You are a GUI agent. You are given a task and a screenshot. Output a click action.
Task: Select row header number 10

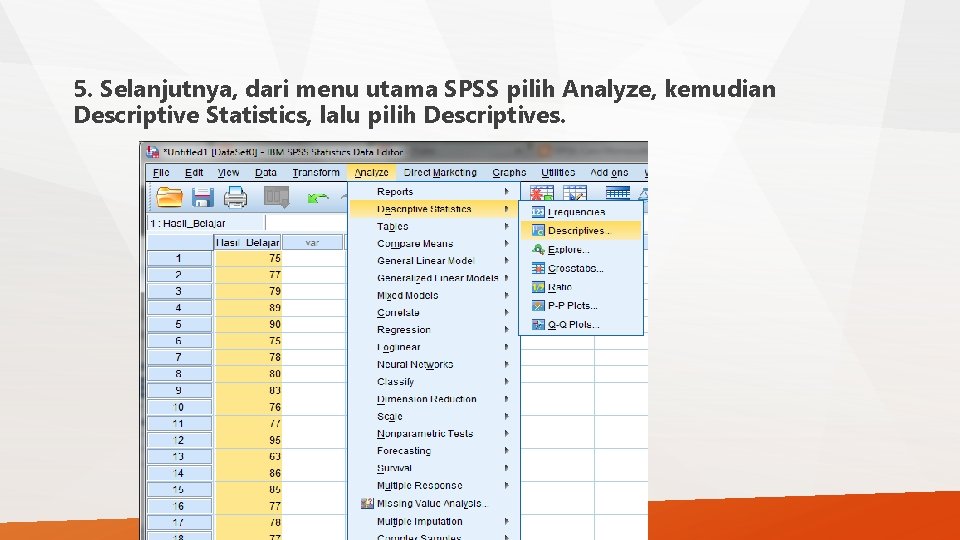[179, 407]
